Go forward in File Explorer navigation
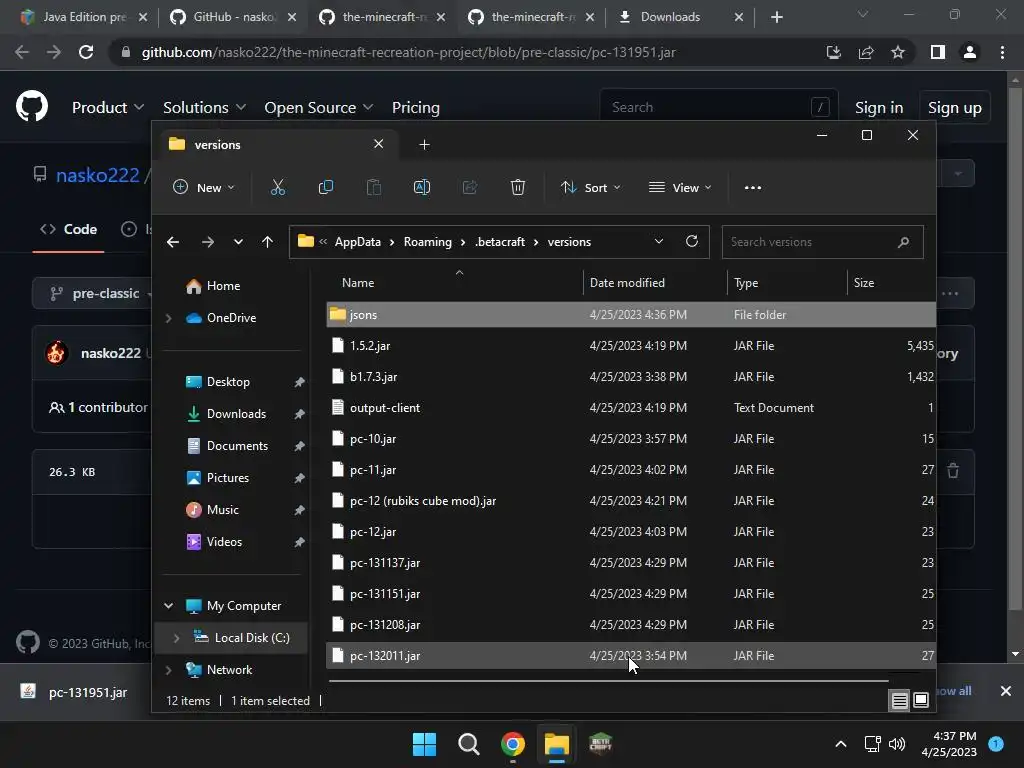1024x768 pixels. point(208,242)
